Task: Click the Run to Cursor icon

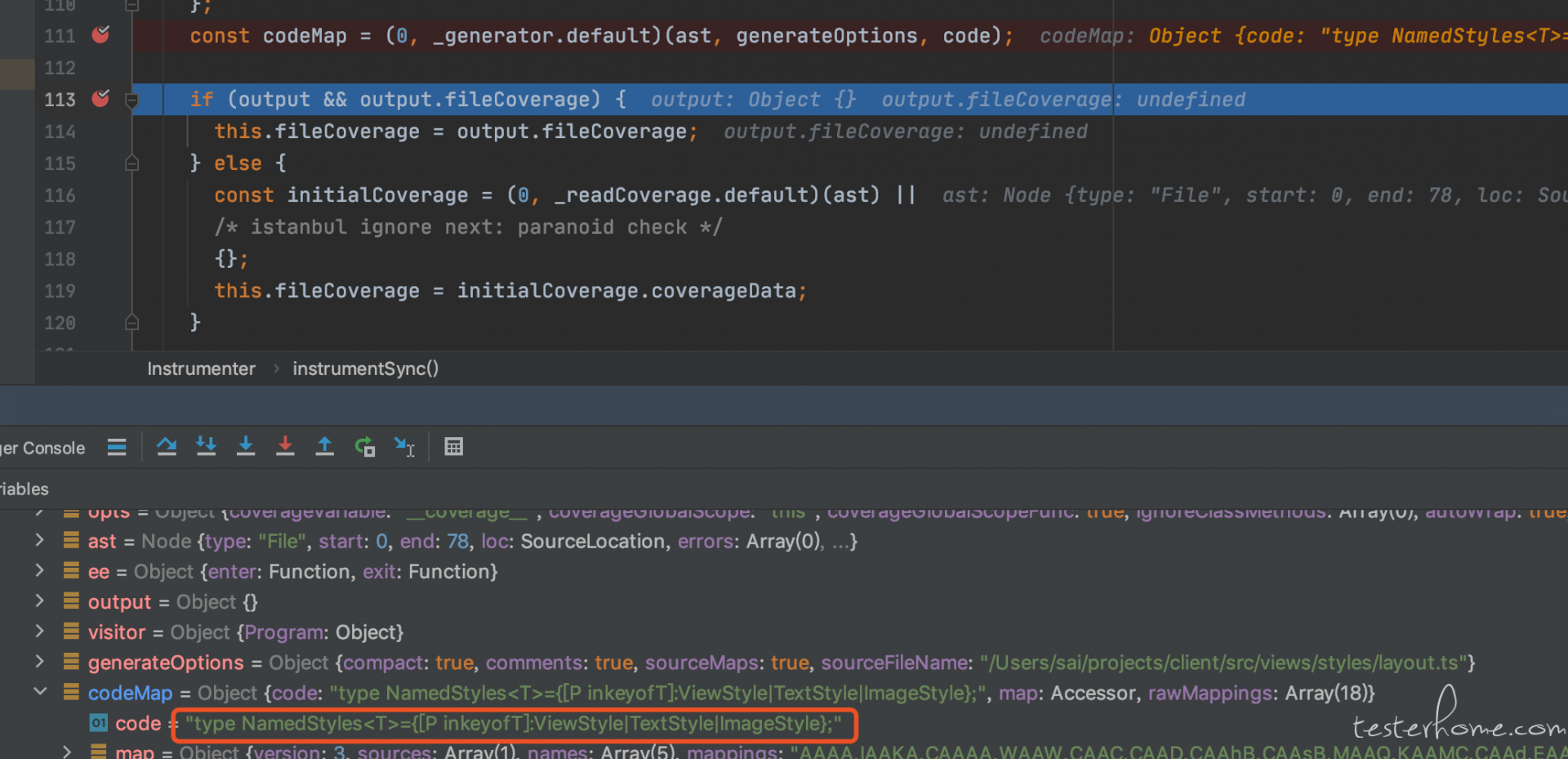Action: 404,447
